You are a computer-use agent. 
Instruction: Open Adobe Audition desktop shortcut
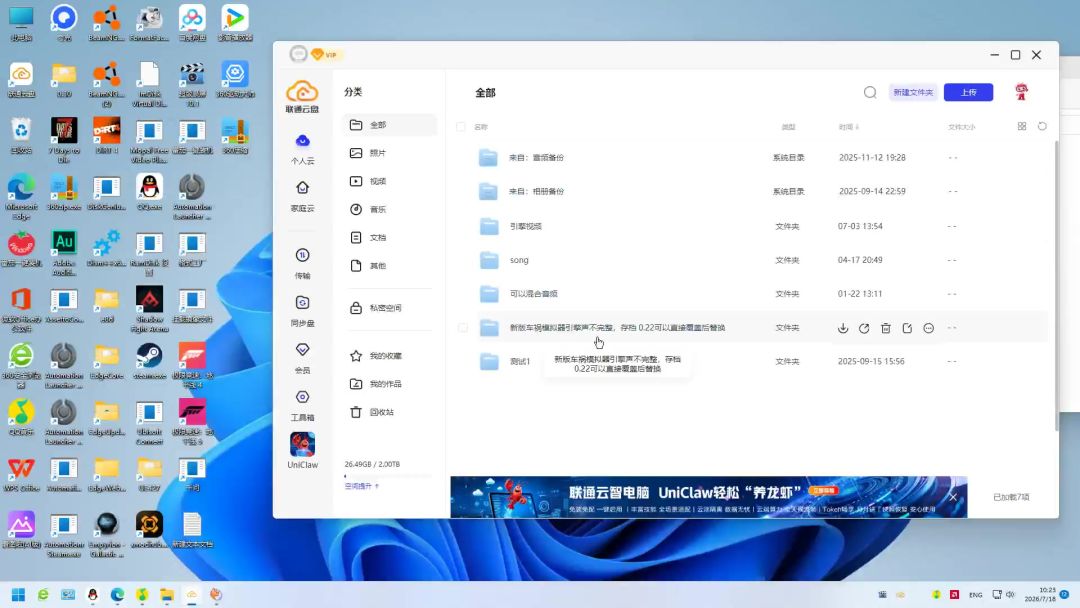point(64,253)
